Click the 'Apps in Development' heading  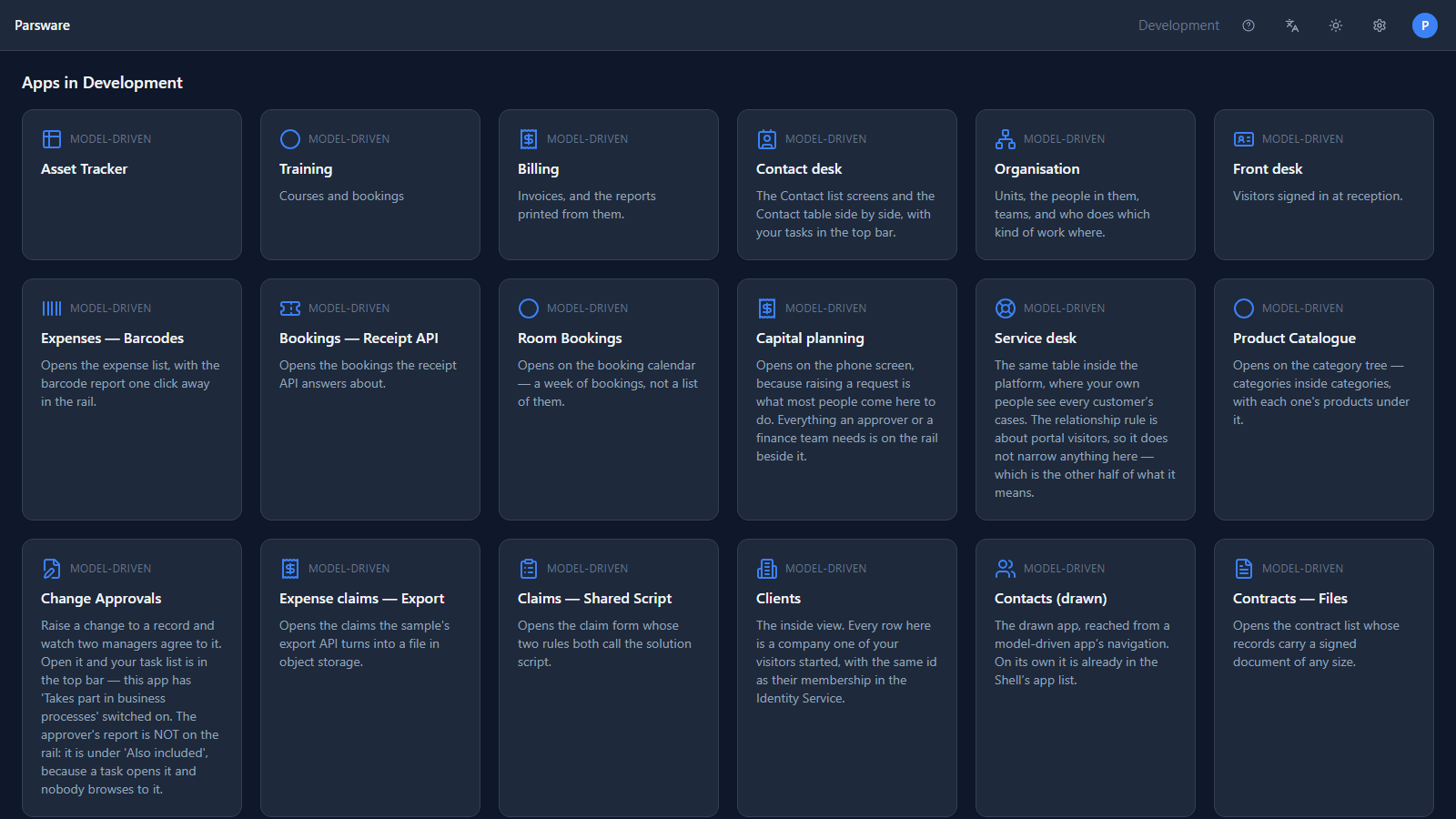[x=102, y=83]
